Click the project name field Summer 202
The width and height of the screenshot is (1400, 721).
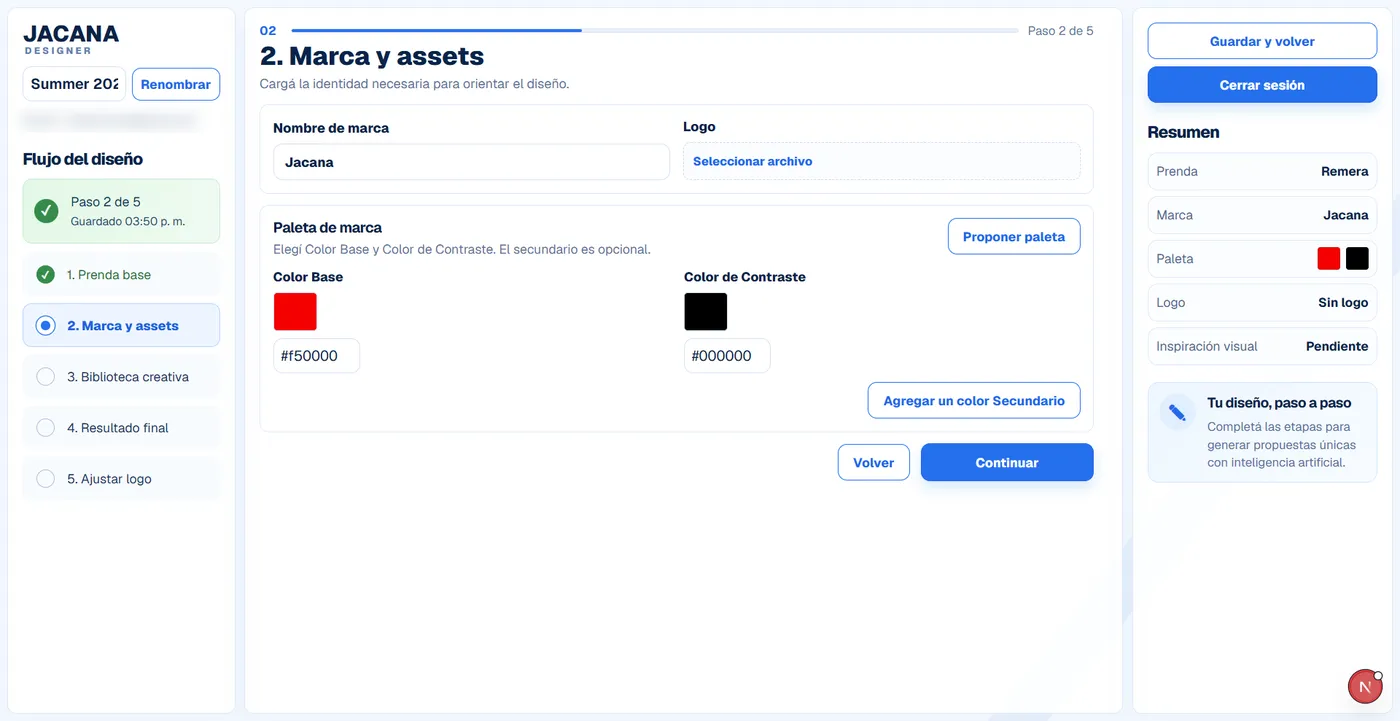74,84
